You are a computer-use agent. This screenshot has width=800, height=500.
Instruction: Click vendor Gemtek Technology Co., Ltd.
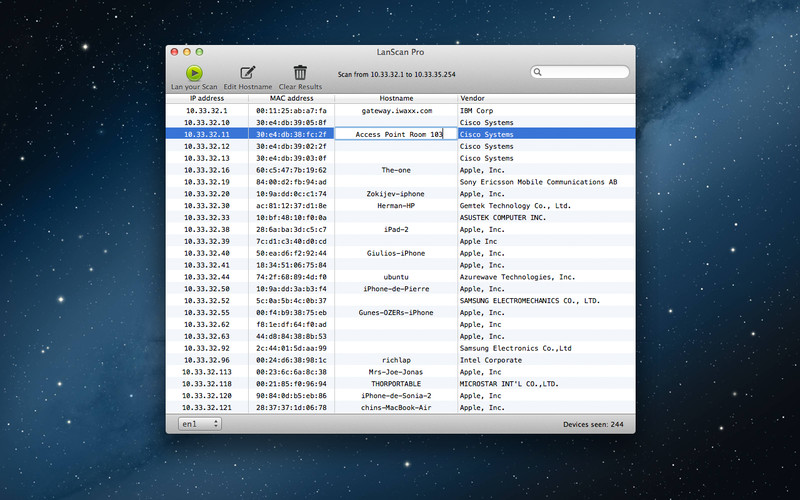point(515,206)
